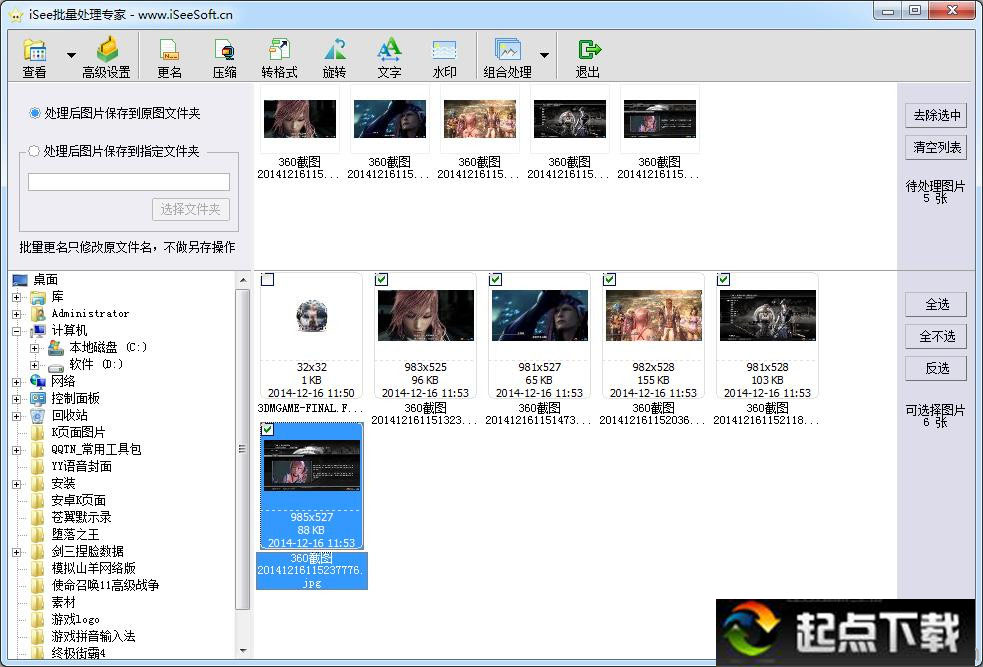Expand the 本地磁盘 (C:) node
Viewport: 983px width, 667px height.
click(x=34, y=348)
